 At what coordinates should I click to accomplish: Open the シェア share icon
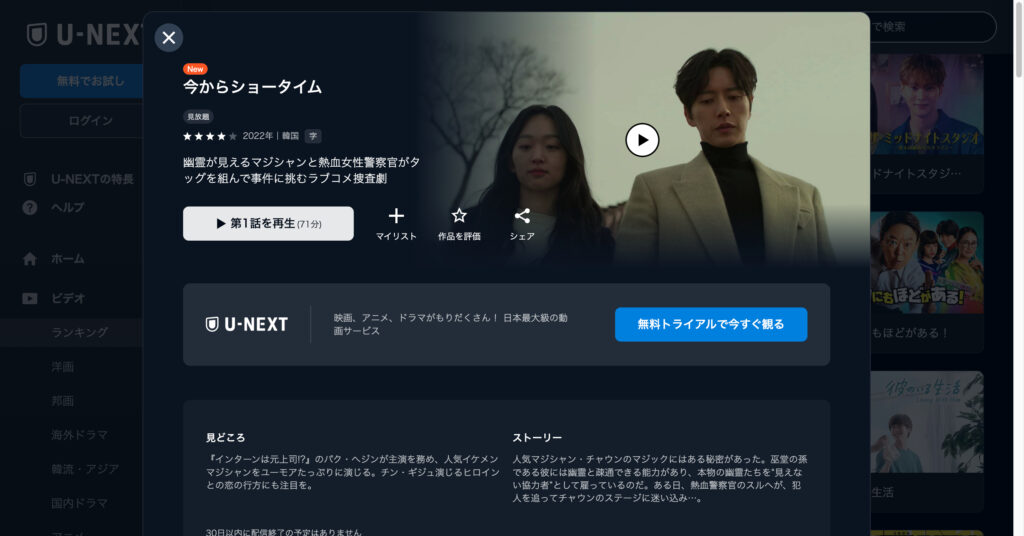click(522, 224)
